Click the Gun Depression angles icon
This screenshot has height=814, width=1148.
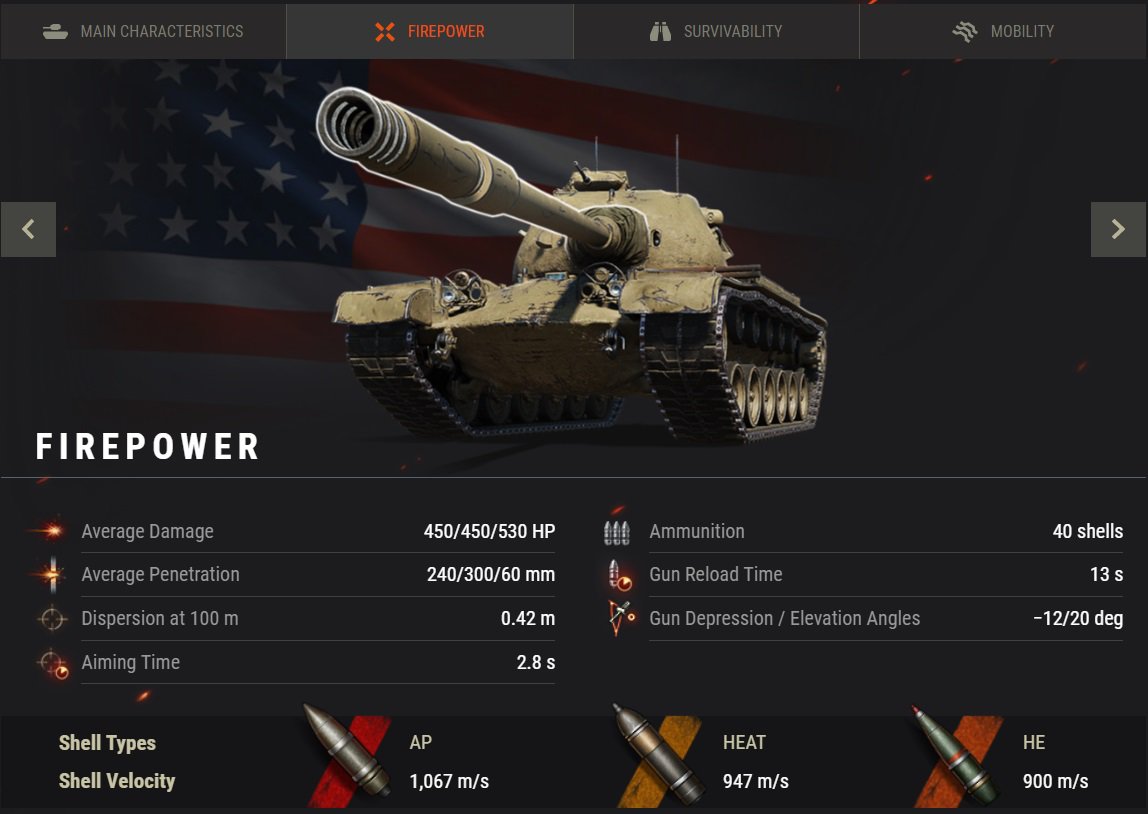click(621, 619)
